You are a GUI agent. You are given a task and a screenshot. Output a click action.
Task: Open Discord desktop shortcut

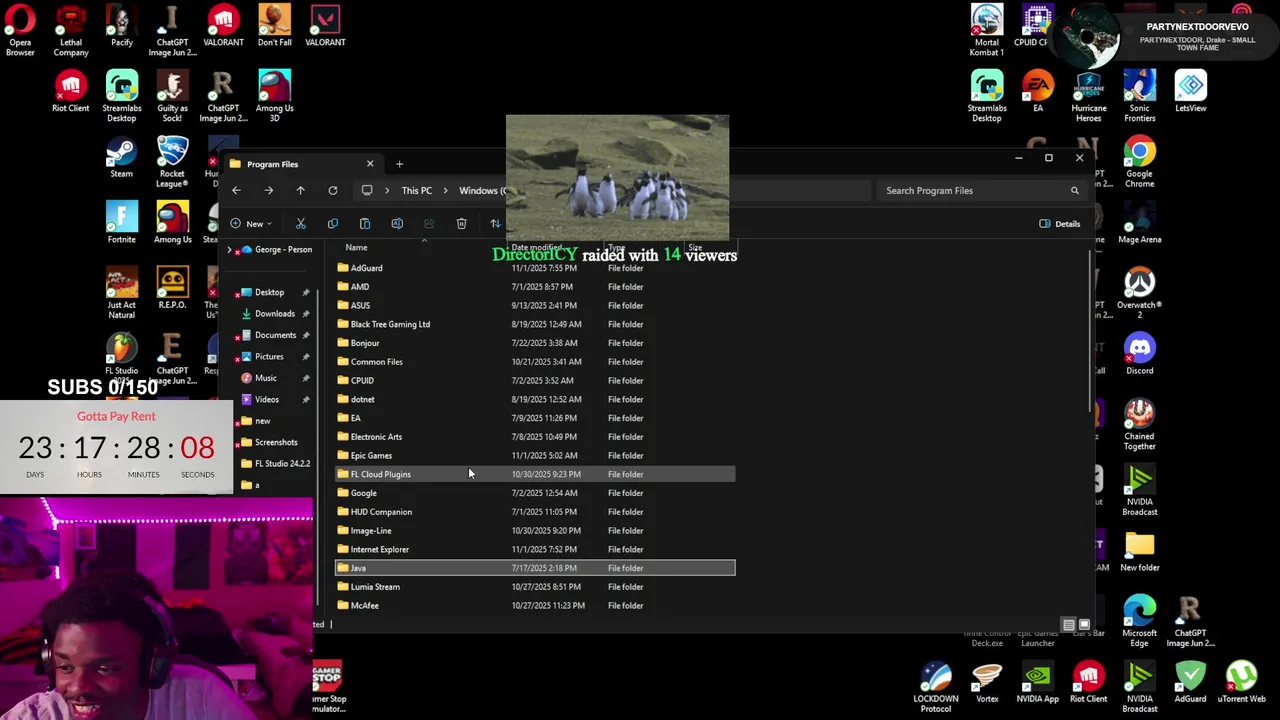point(1139,355)
